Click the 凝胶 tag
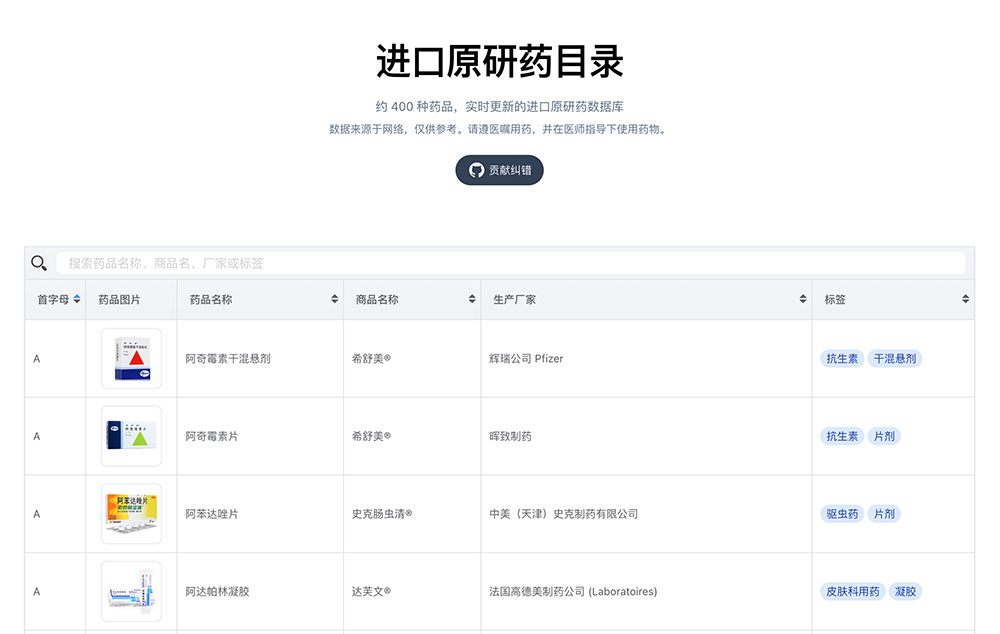The image size is (1000, 634). click(905, 591)
